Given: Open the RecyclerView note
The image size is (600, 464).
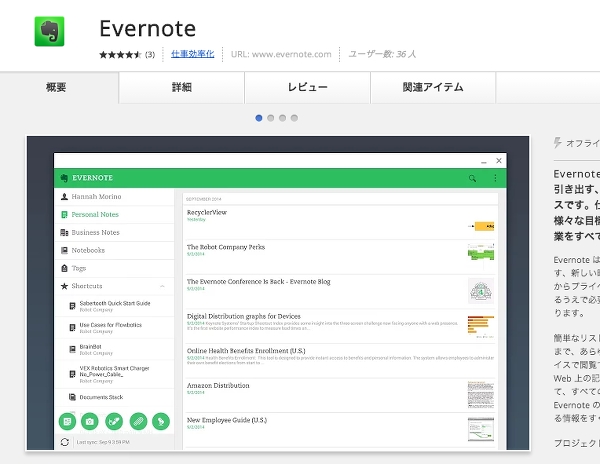Looking at the screenshot, I should 340,223.
